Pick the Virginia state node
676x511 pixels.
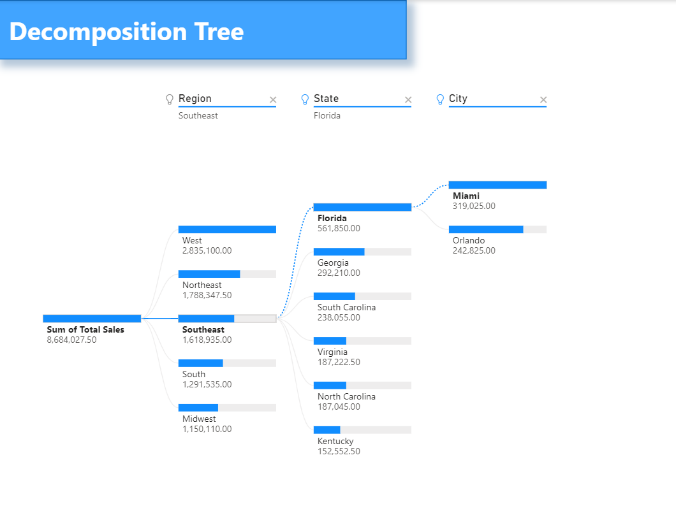click(363, 352)
